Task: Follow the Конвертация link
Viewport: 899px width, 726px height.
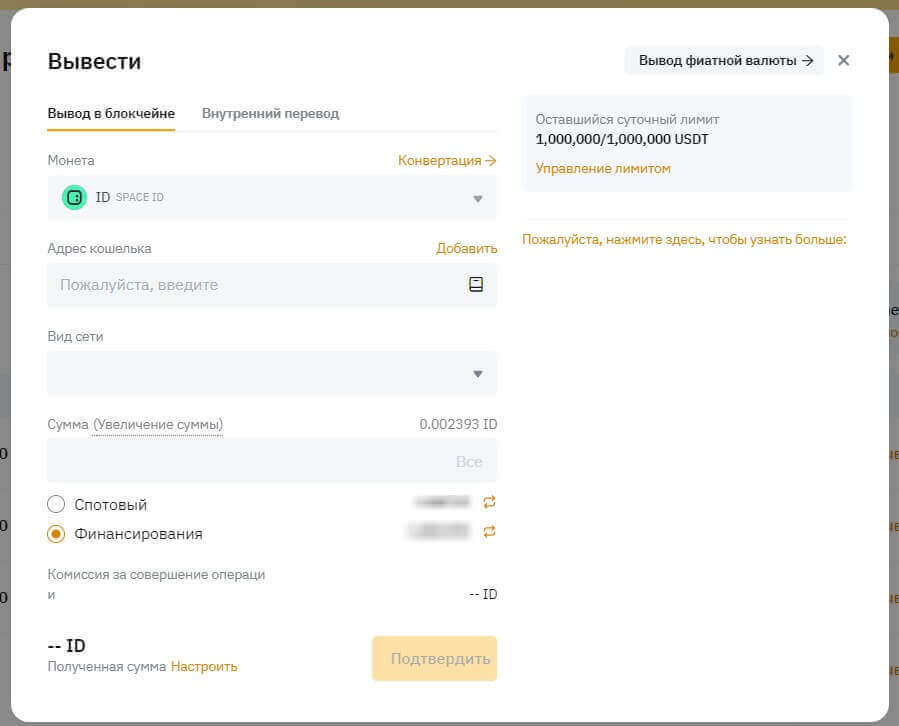Action: 447,160
